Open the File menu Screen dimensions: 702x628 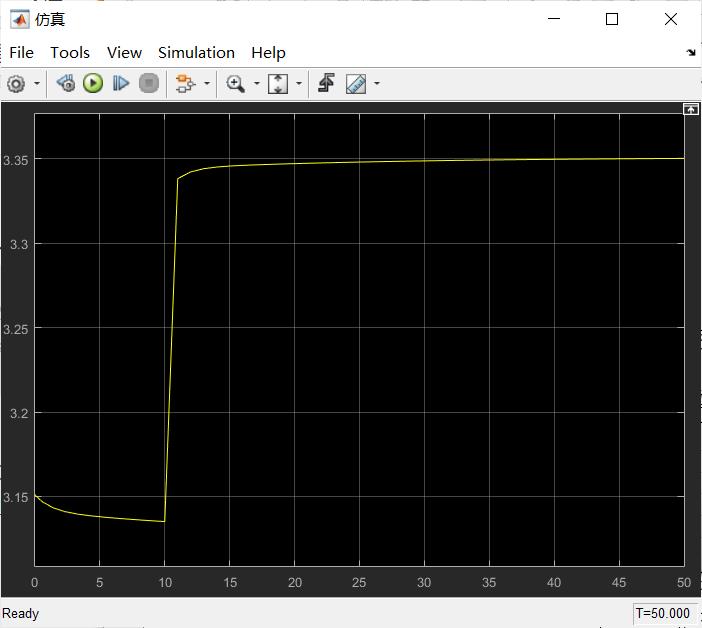[21, 53]
